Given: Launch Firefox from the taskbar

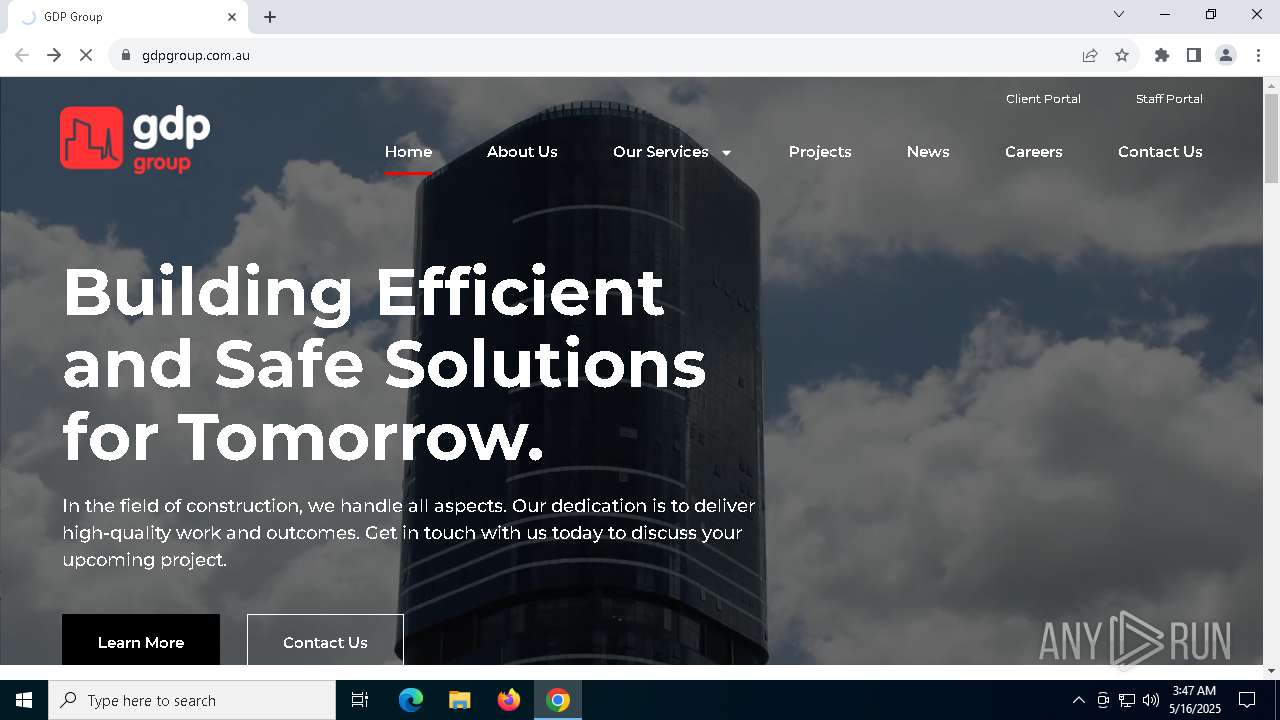Looking at the screenshot, I should pos(509,700).
